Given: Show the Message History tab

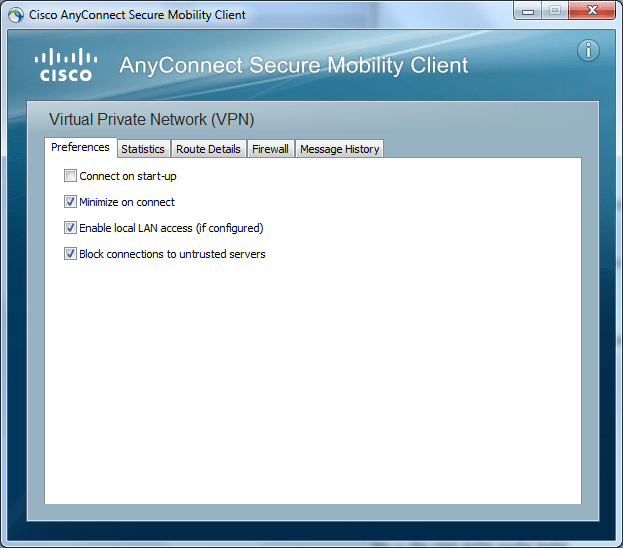Looking at the screenshot, I should pyautogui.click(x=339, y=149).
